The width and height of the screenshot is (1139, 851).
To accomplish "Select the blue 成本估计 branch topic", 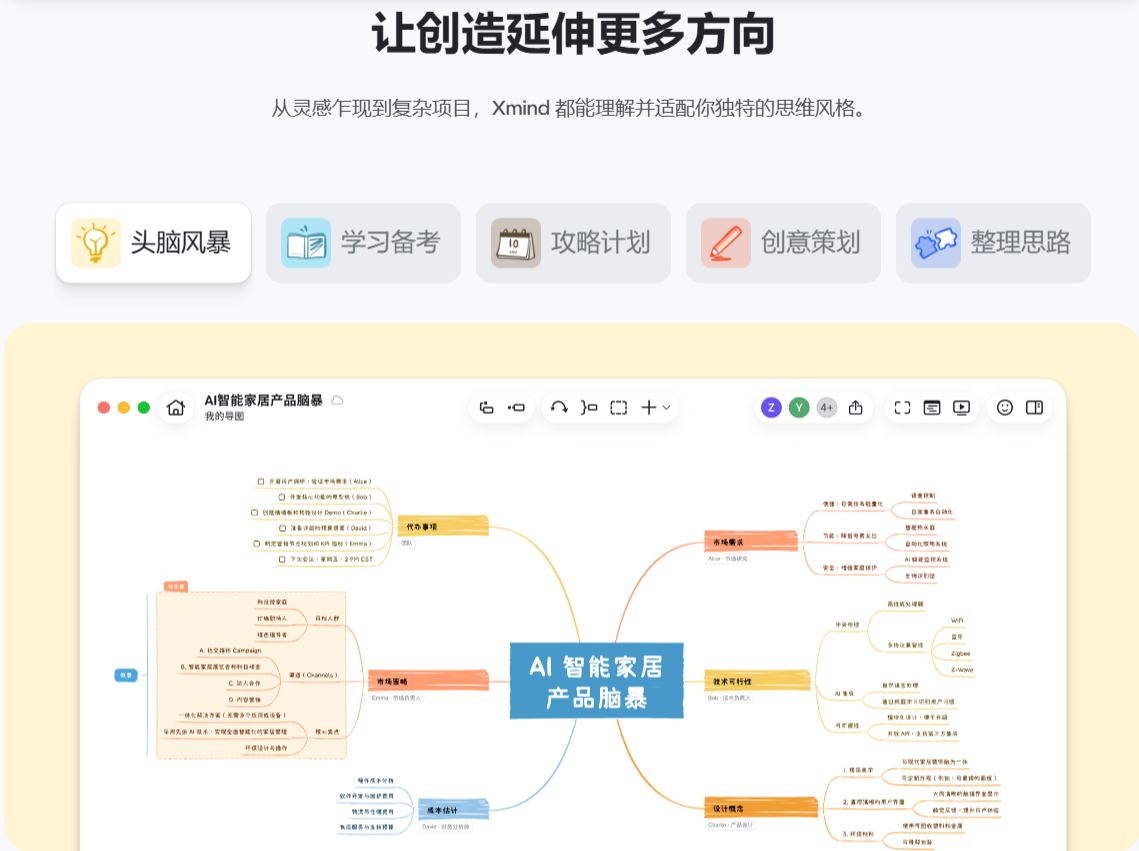I will (x=453, y=810).
